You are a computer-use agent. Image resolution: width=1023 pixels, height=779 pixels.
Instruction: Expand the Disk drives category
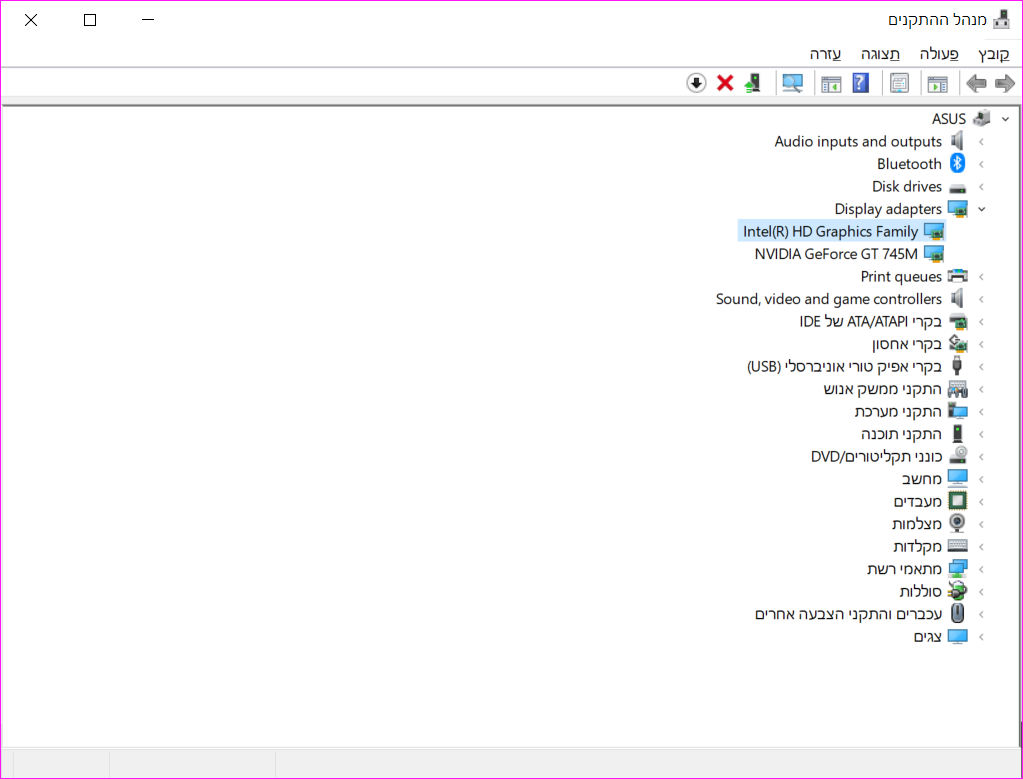(x=981, y=187)
